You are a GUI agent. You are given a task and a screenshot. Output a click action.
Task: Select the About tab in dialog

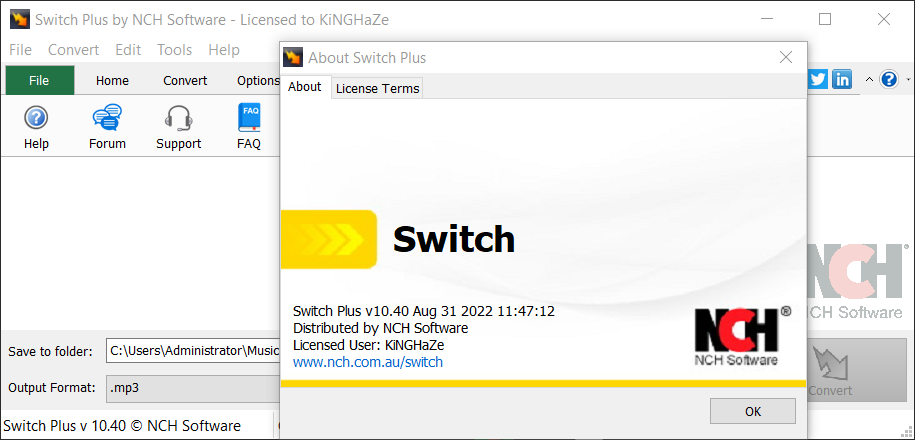point(305,87)
